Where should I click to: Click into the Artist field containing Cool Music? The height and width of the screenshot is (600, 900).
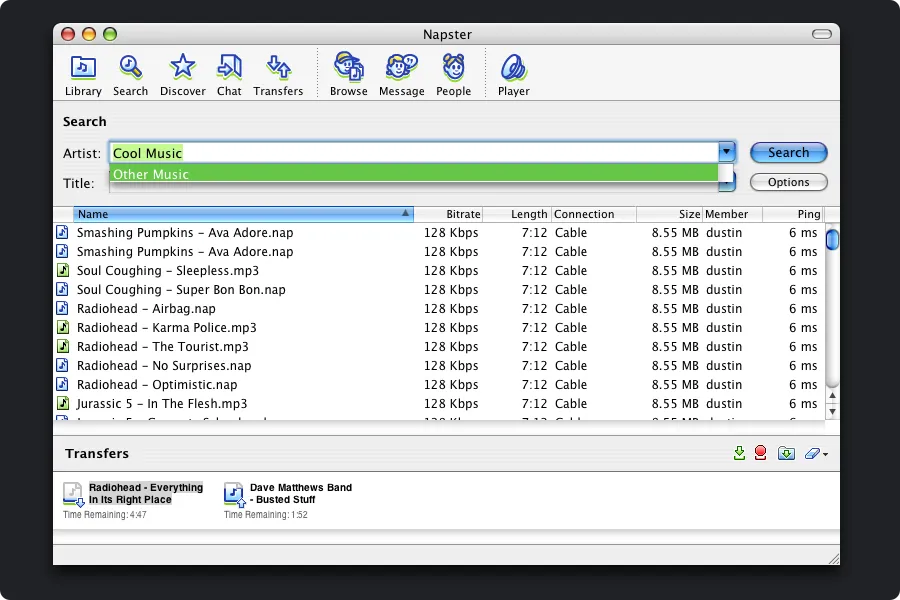pos(414,153)
